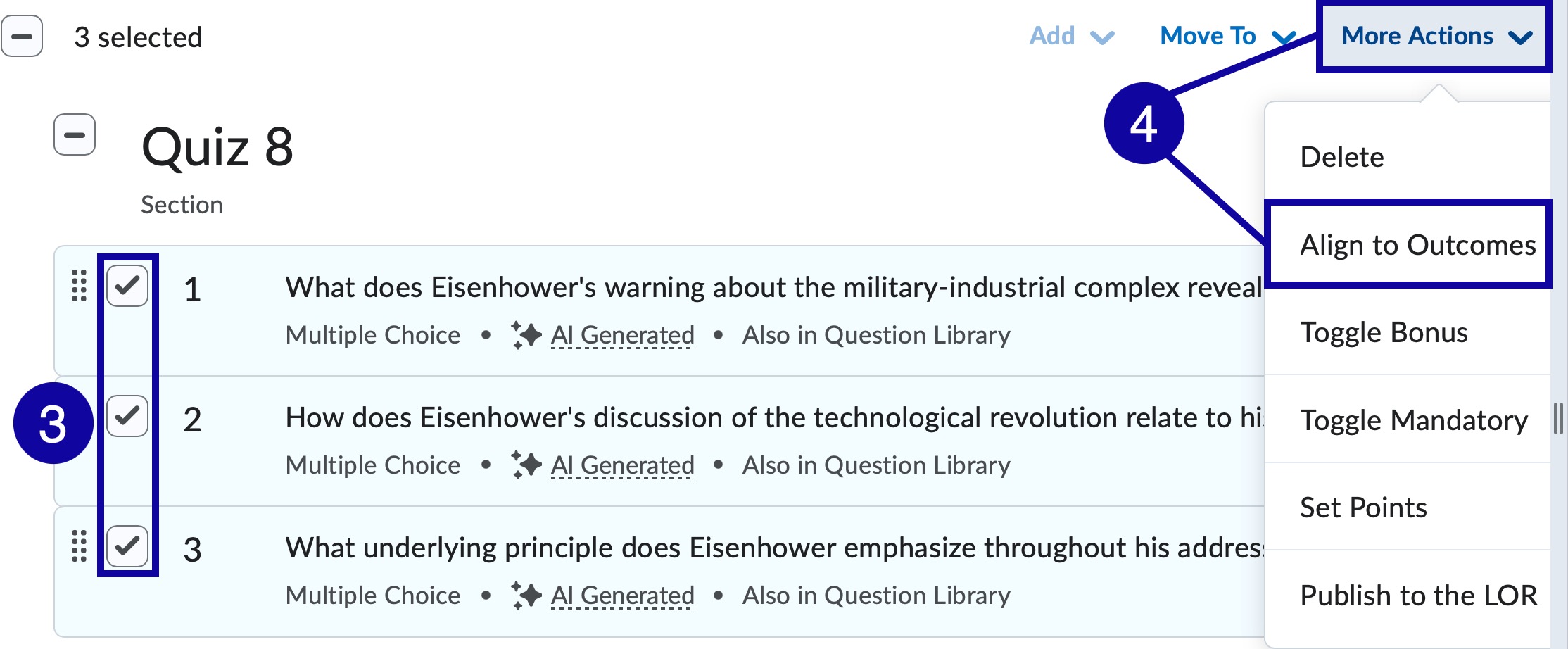Uncheck the checkbox for question 1

127,286
